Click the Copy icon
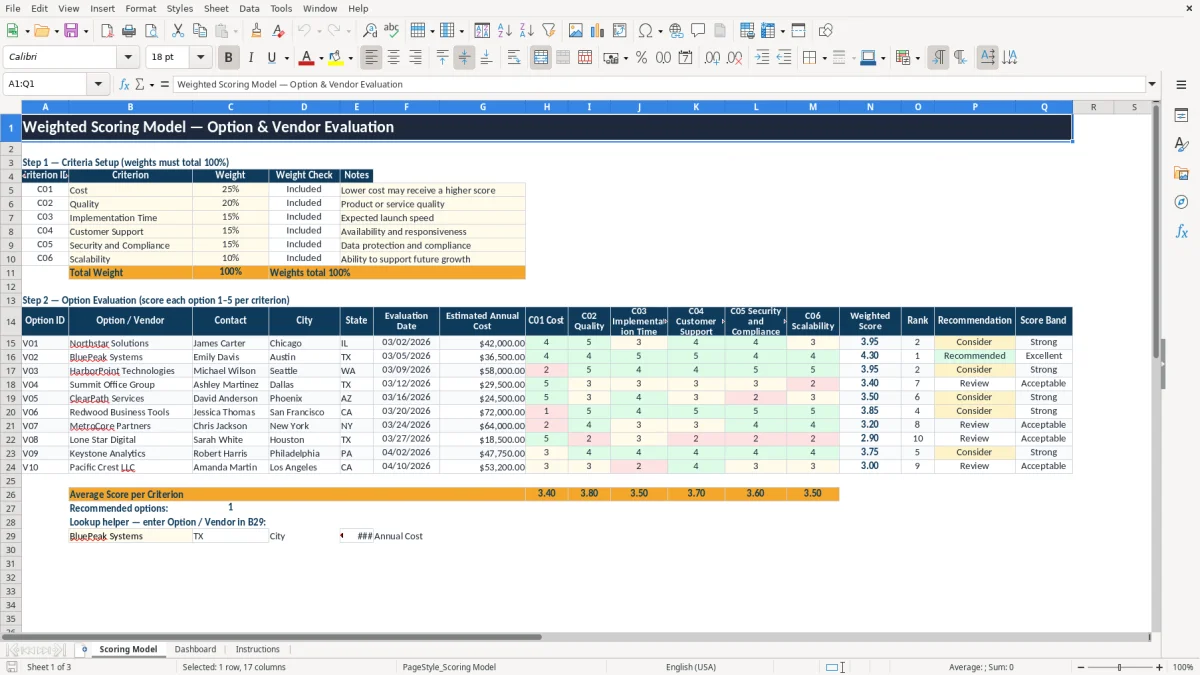The image size is (1200, 675). pos(200,31)
